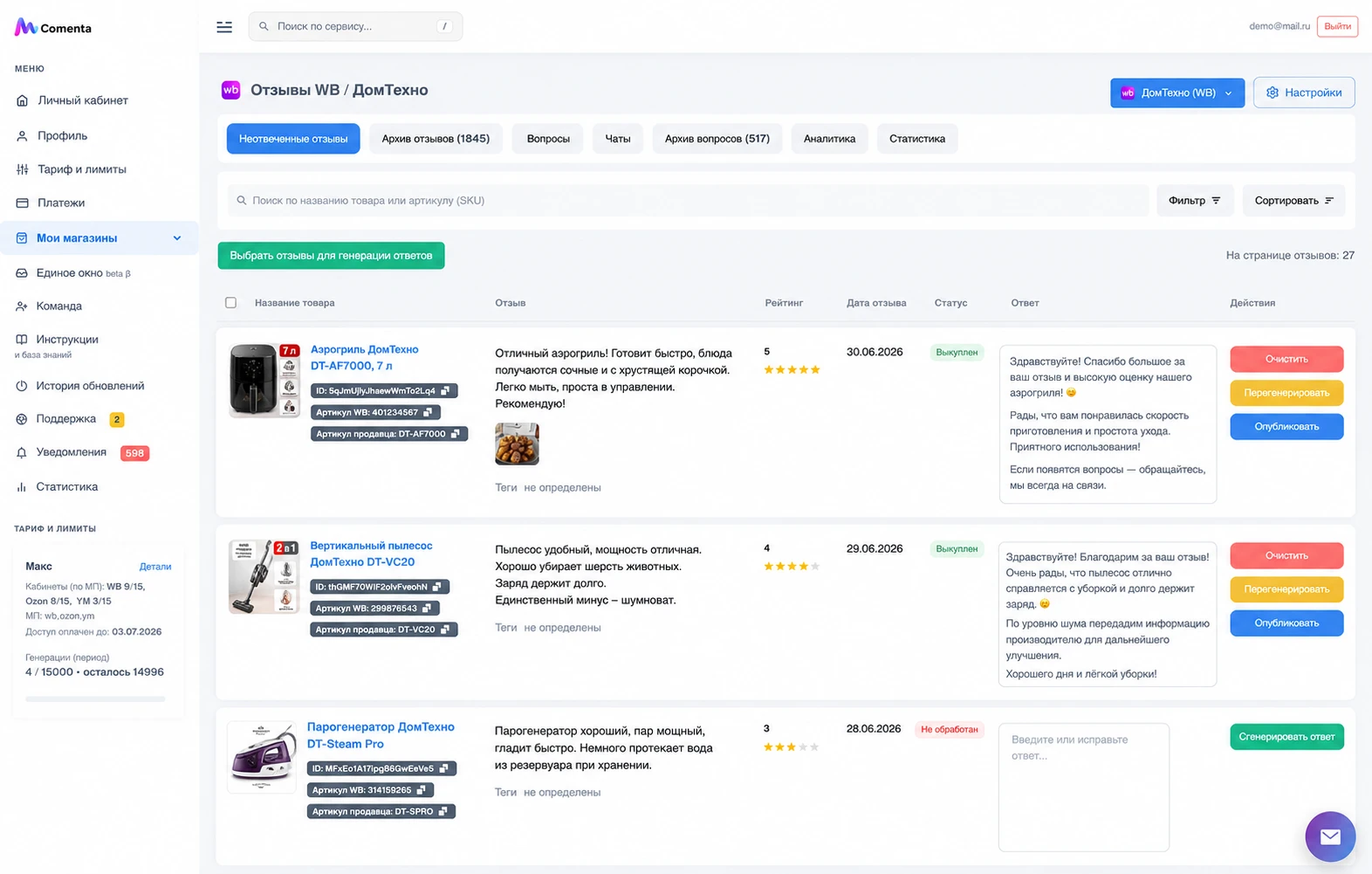
Task: Copy the ID MFxEo1A17ipg86GwEeVeS value
Action: coord(443,768)
